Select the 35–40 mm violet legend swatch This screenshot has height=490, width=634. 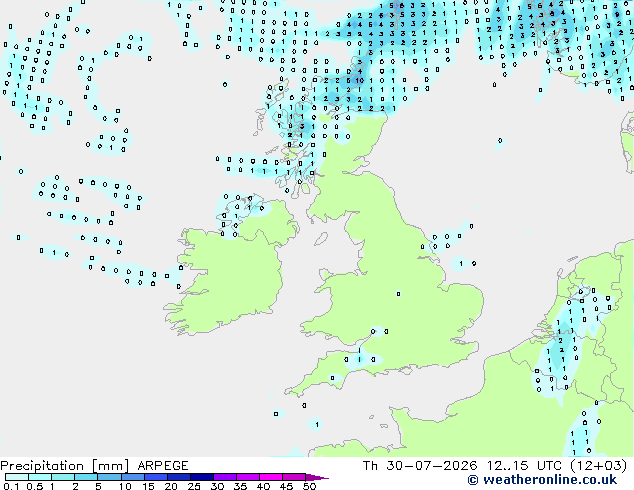(x=248, y=477)
